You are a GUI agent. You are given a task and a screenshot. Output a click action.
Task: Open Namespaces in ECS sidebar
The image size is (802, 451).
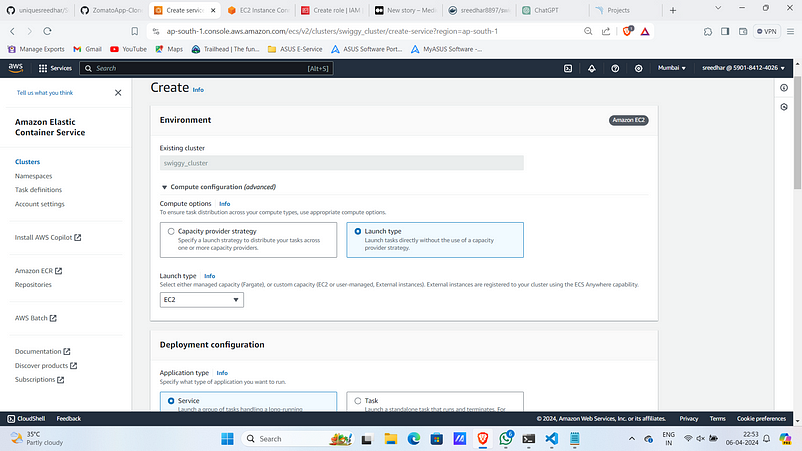[34, 176]
